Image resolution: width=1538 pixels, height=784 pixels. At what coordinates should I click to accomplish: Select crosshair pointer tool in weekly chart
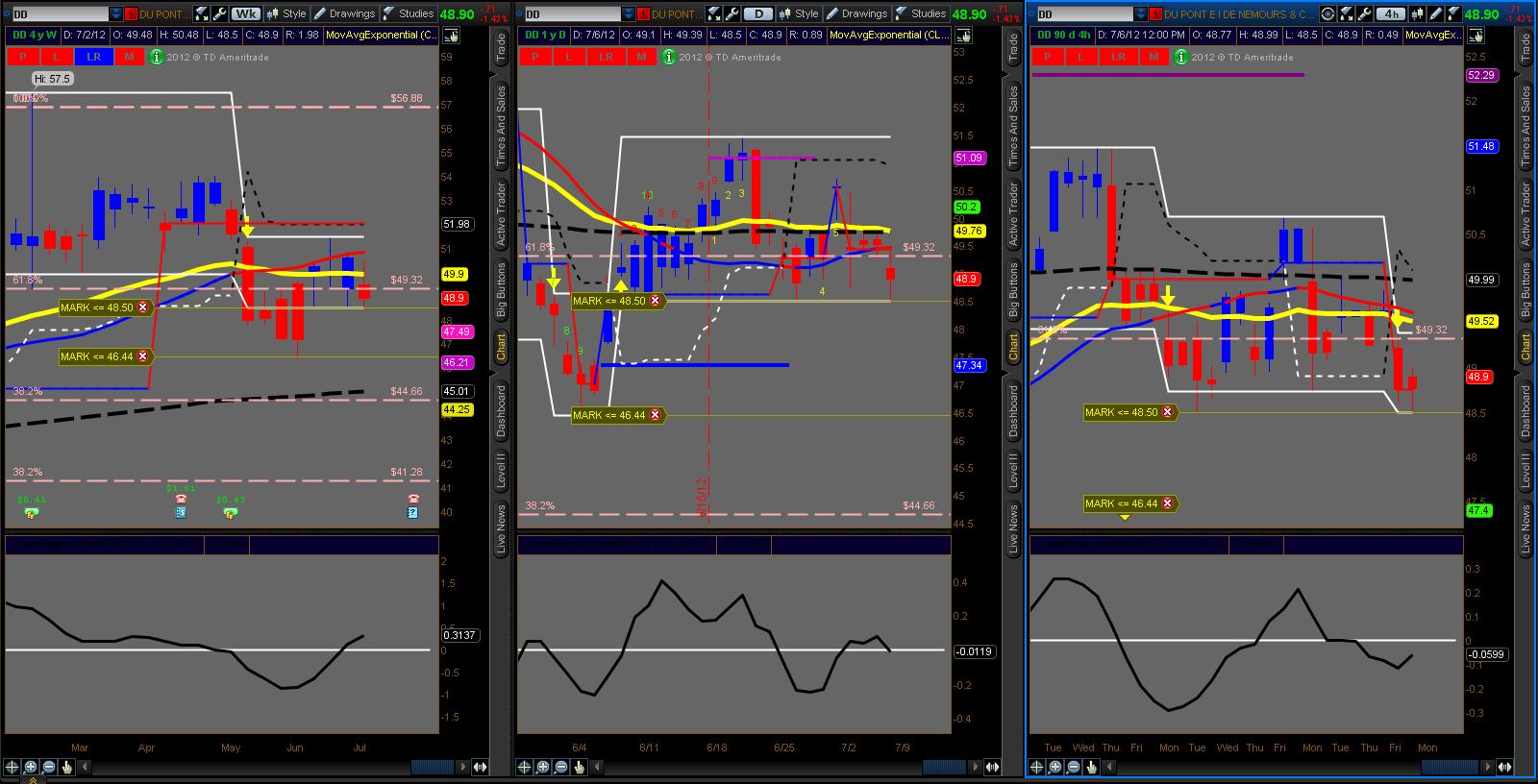pyautogui.click(x=12, y=767)
